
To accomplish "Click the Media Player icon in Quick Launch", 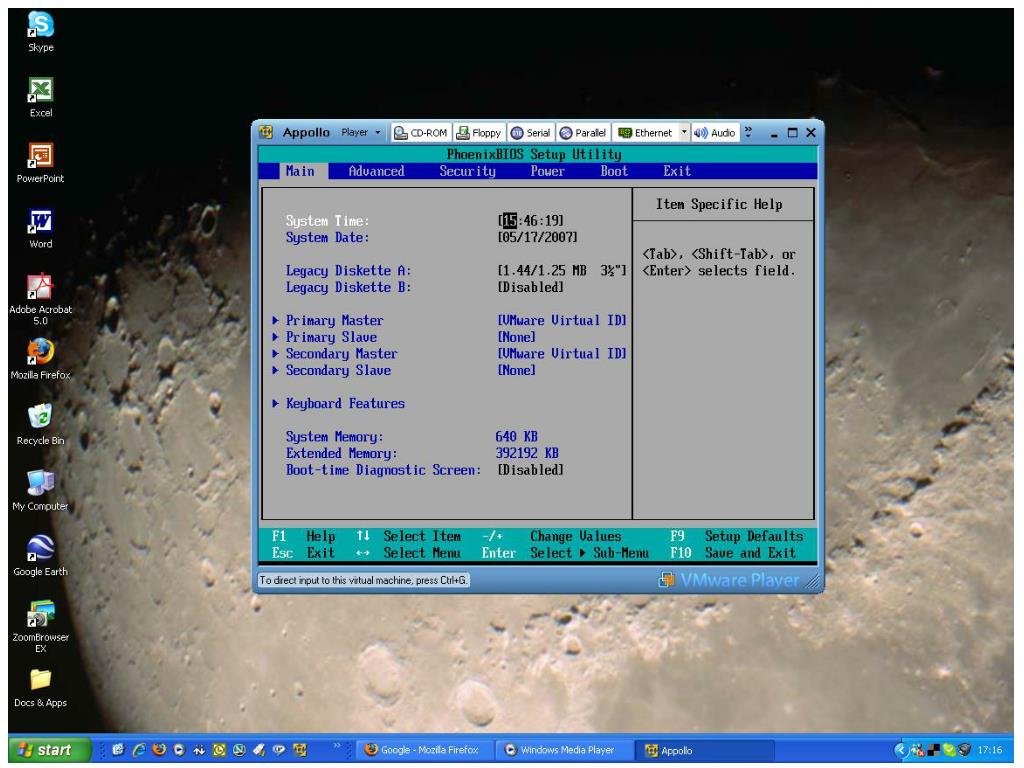I will tap(179, 750).
